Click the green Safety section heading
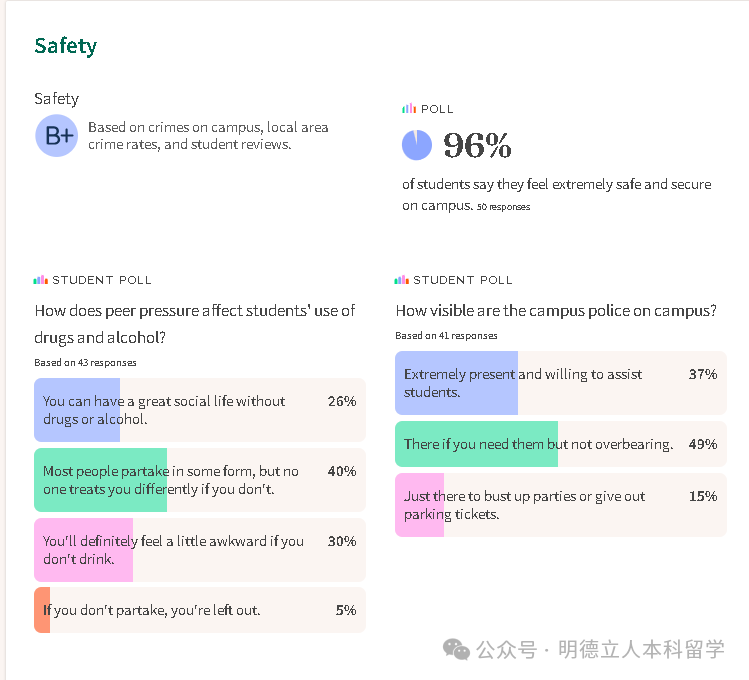This screenshot has height=680, width=749. pos(66,46)
